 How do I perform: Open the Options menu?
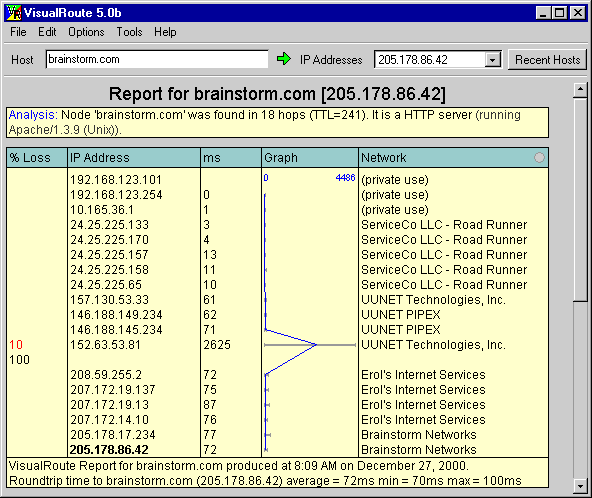pos(86,32)
